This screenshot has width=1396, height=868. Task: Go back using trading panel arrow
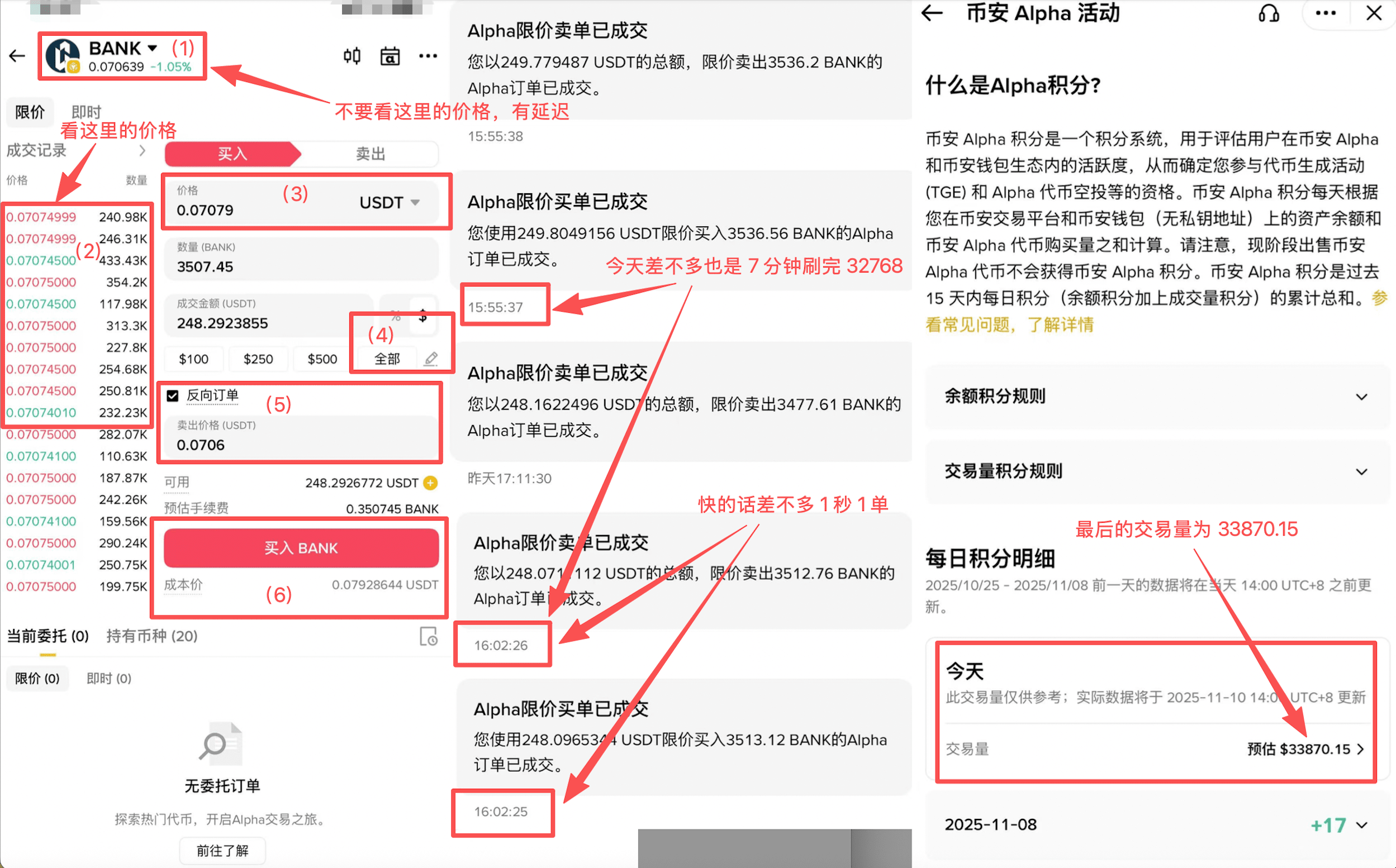[x=17, y=56]
